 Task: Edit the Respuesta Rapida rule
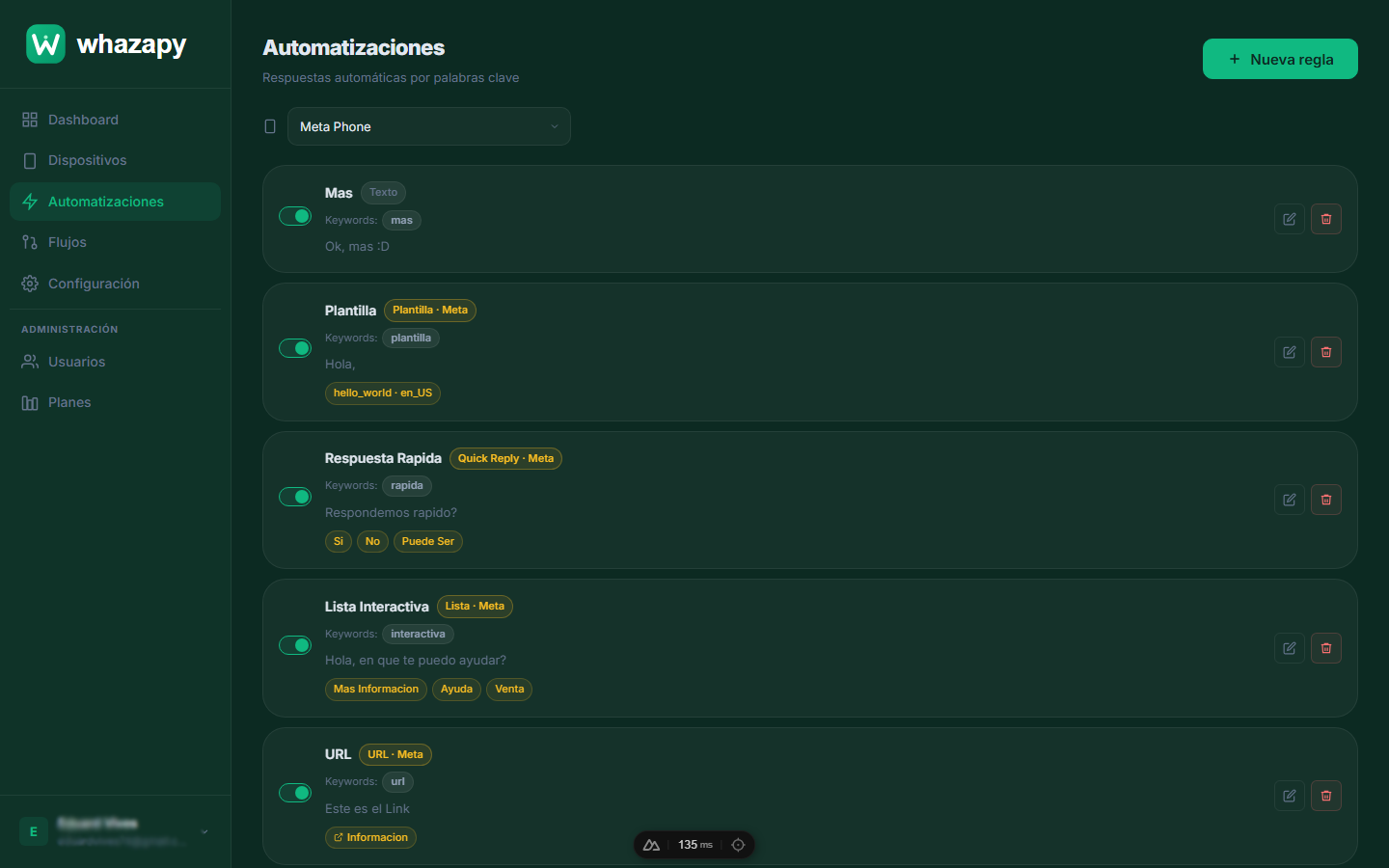click(1290, 500)
